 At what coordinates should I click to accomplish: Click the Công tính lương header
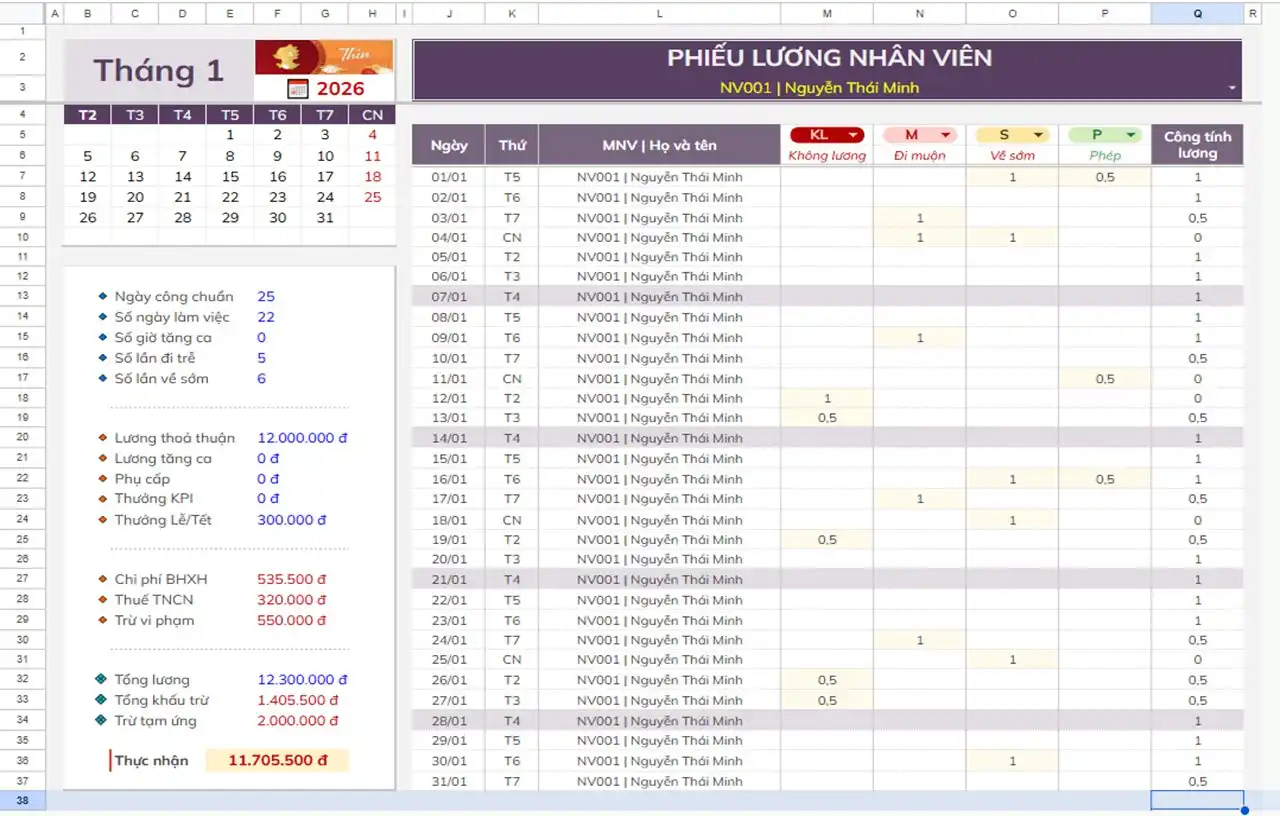pos(1197,145)
